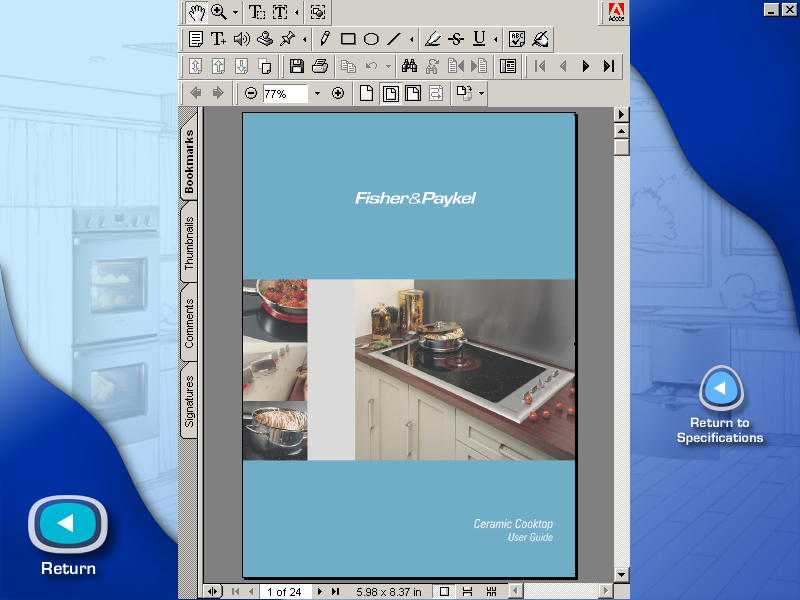Click the zoom in plus button
This screenshot has width=800, height=600.
click(x=338, y=93)
